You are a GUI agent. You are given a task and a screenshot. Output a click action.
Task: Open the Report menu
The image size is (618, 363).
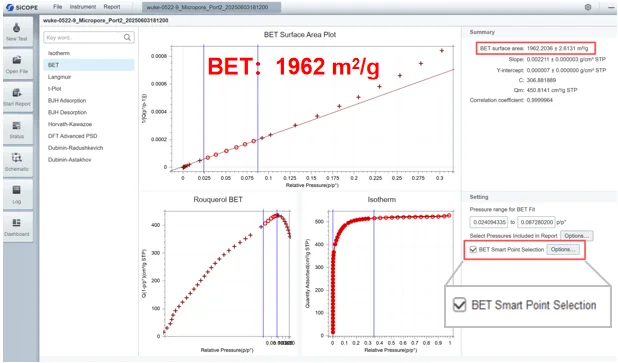(112, 7)
